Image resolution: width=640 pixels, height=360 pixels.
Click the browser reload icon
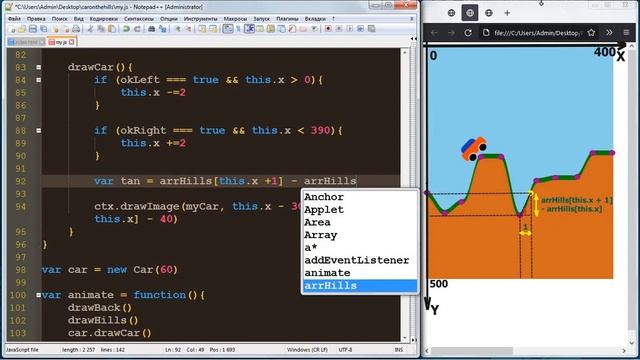(x=468, y=33)
